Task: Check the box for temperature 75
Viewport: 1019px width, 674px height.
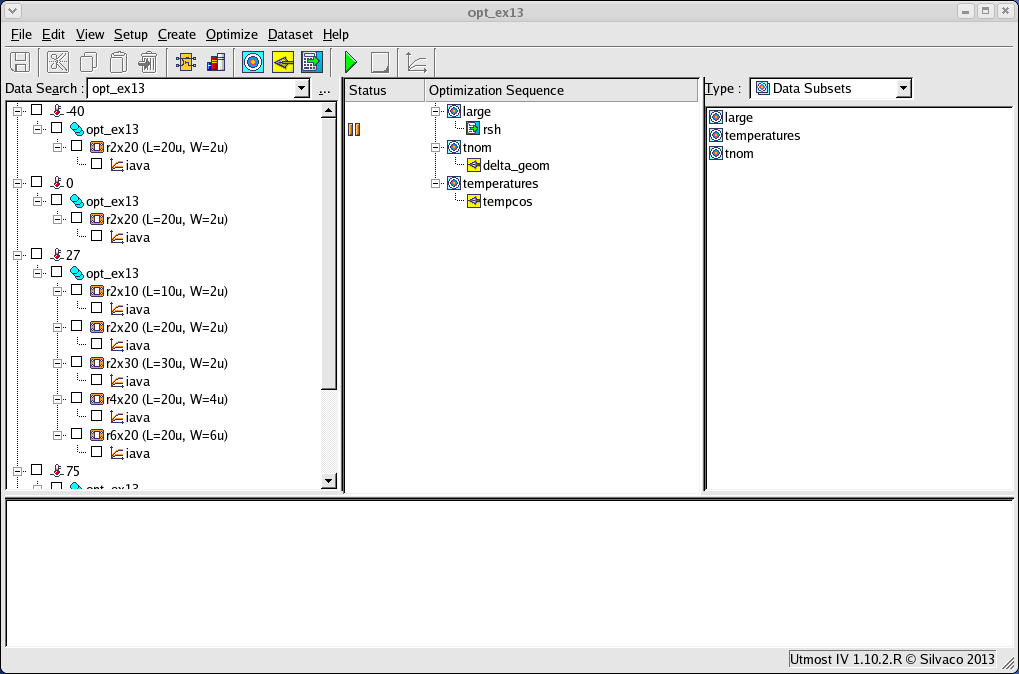Action: coord(37,469)
